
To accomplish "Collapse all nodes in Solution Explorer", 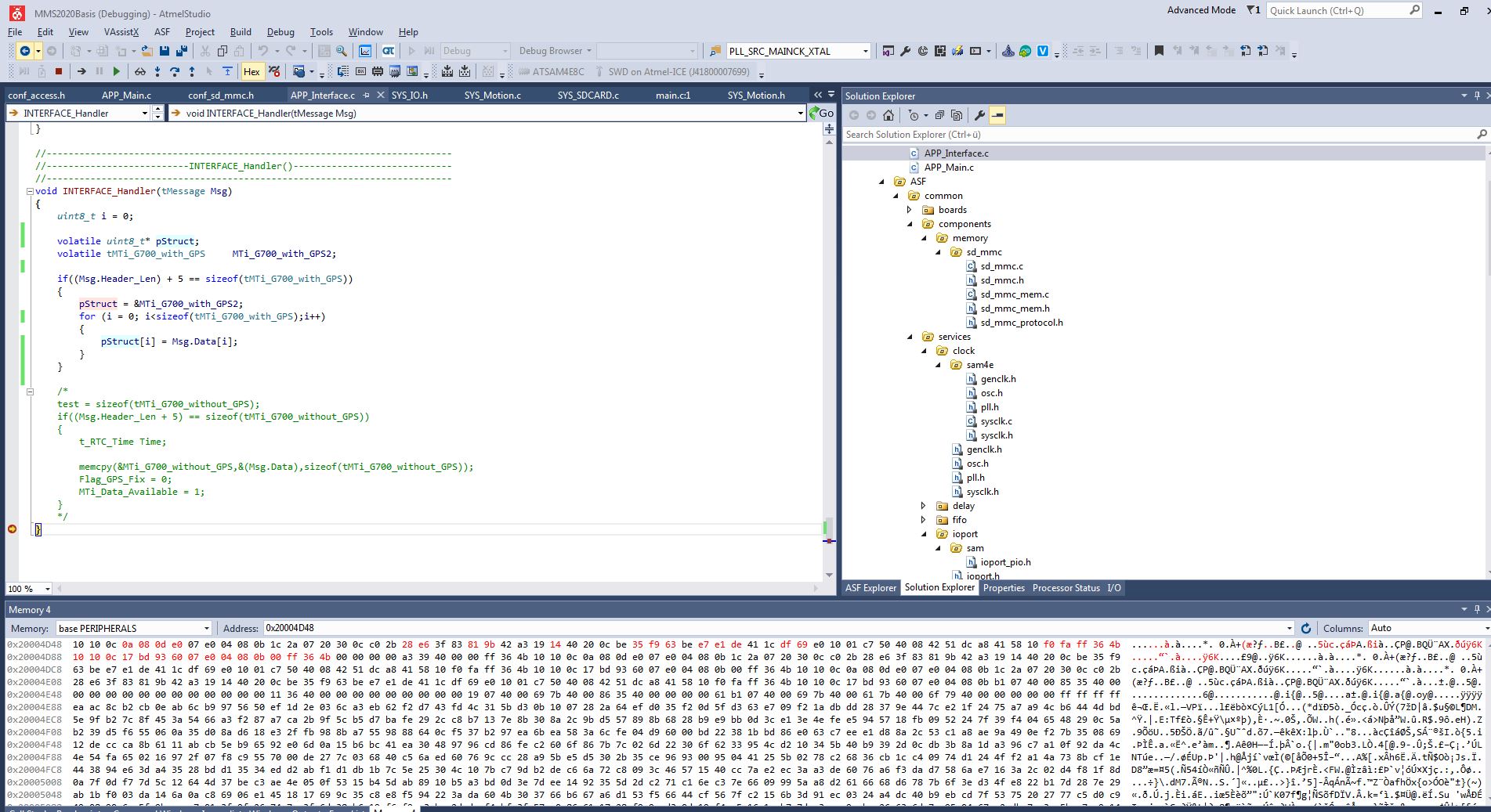I will pos(939,115).
